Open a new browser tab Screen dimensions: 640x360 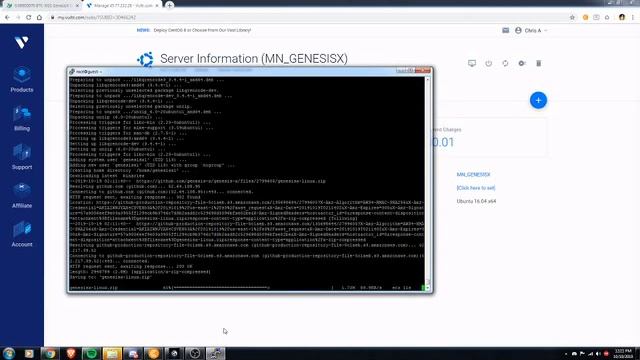pyautogui.click(x=169, y=5)
